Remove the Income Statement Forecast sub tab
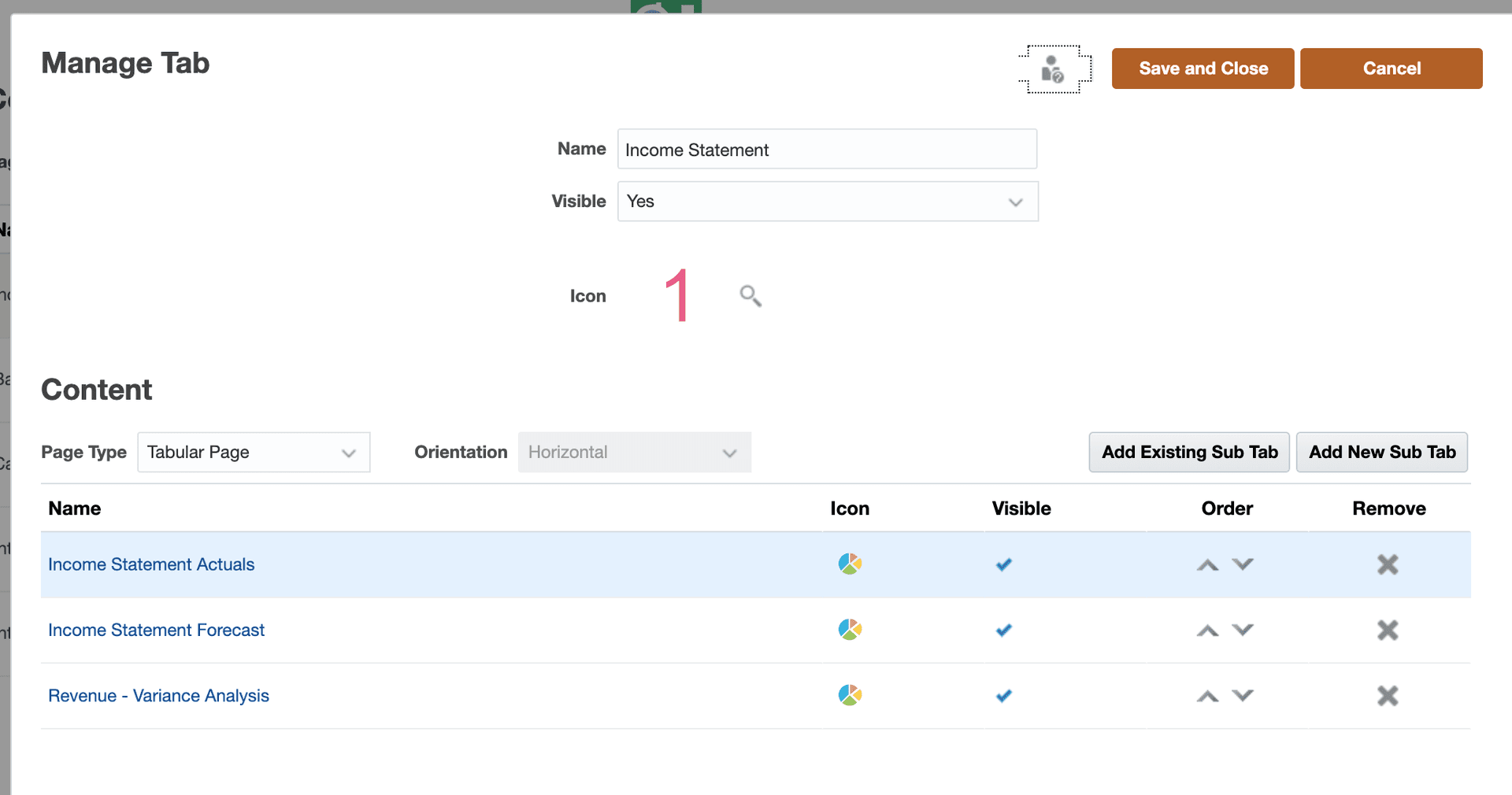 [1388, 630]
